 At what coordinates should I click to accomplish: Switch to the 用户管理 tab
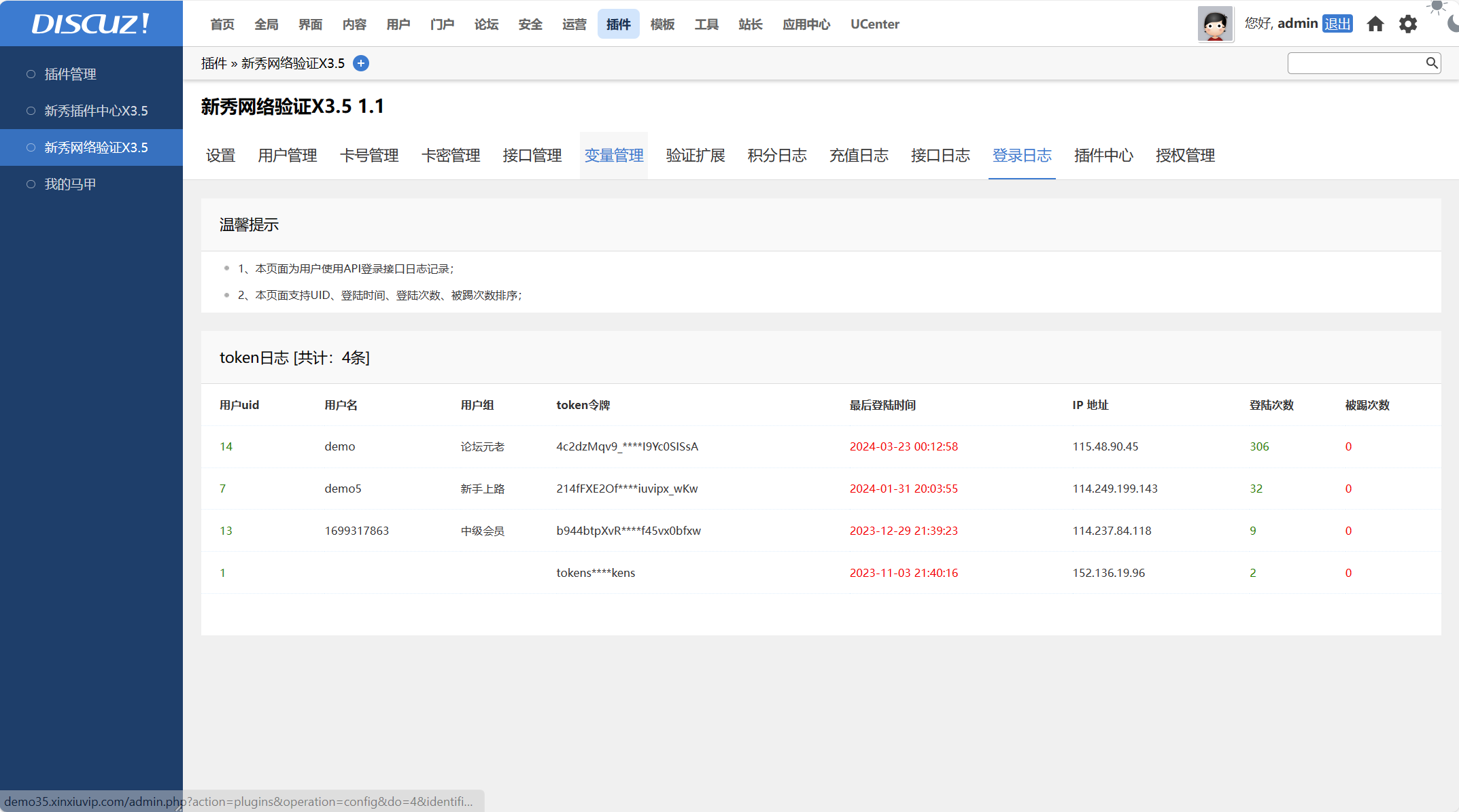288,156
